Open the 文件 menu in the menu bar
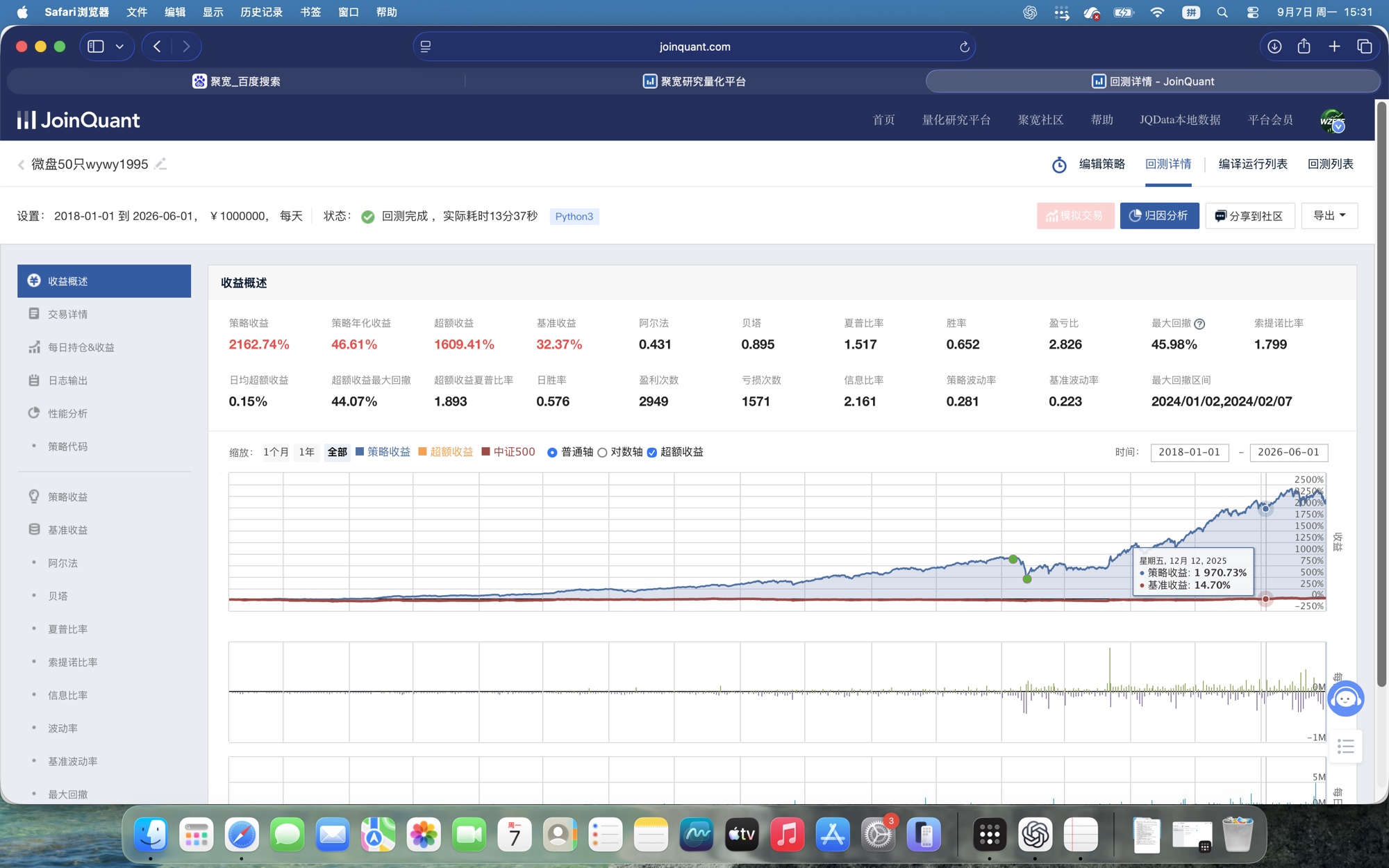This screenshot has width=1389, height=868. (x=137, y=12)
